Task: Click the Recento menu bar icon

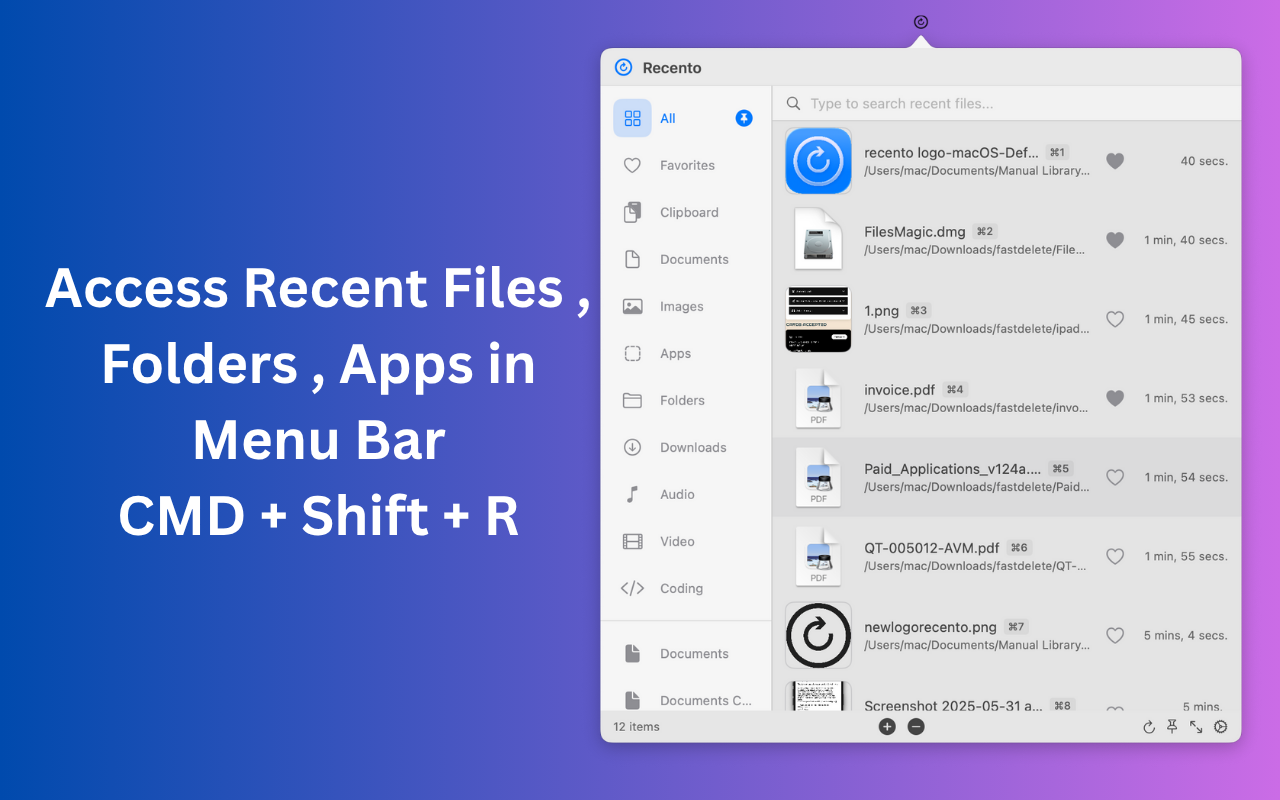Action: (921, 22)
